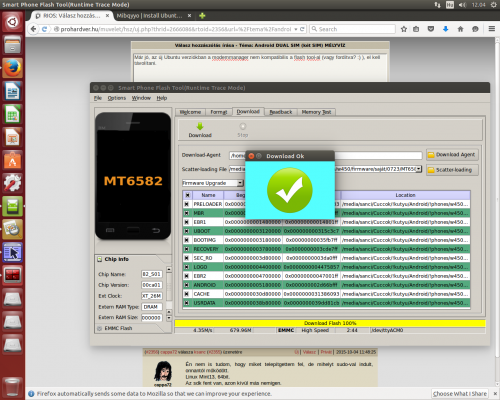This screenshot has height=400, width=500.
Task: Uncheck the RECOVERY partition checkbox
Action: (187, 249)
